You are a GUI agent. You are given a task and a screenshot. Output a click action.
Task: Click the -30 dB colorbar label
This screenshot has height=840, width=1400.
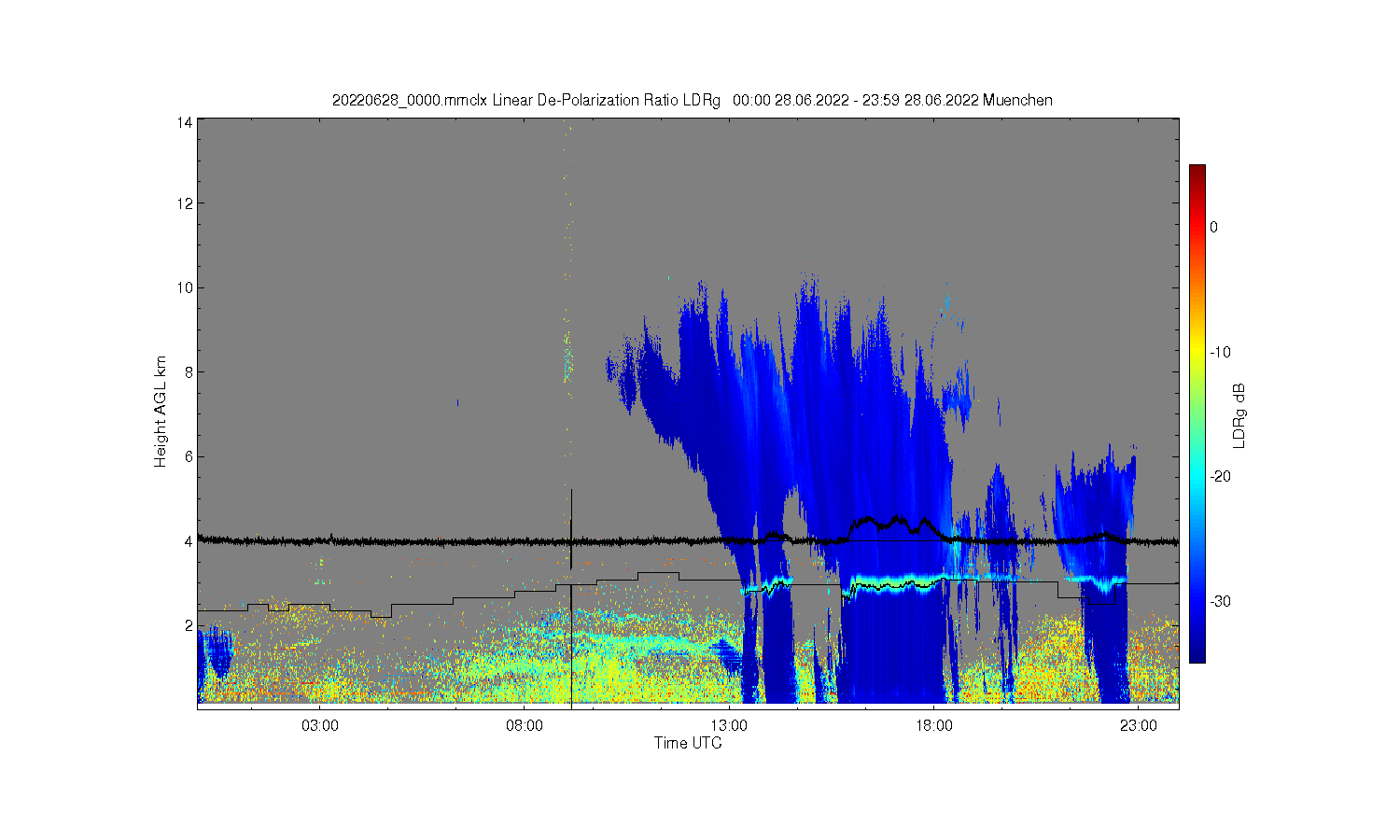pos(1221,601)
